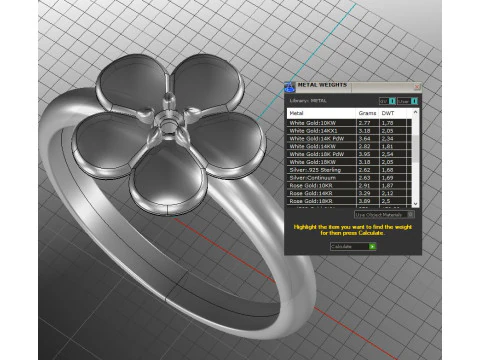Screen dimensions: 480x360
Task: Select the White Gold:14KW row
Action: point(349,146)
